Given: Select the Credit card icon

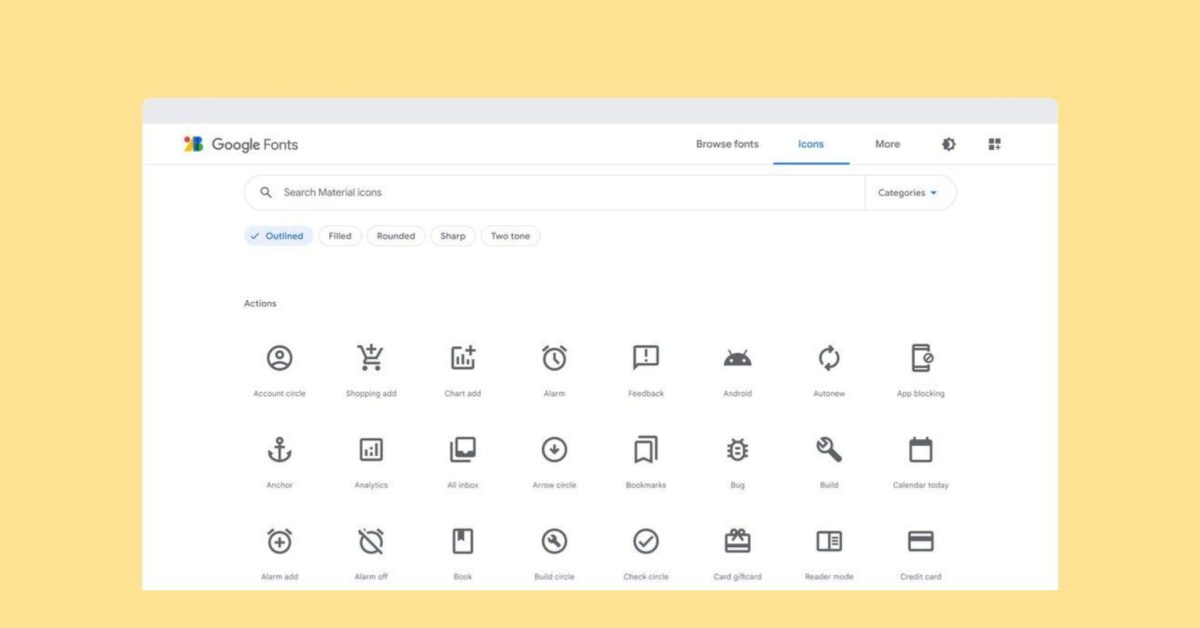Looking at the screenshot, I should click(x=920, y=541).
